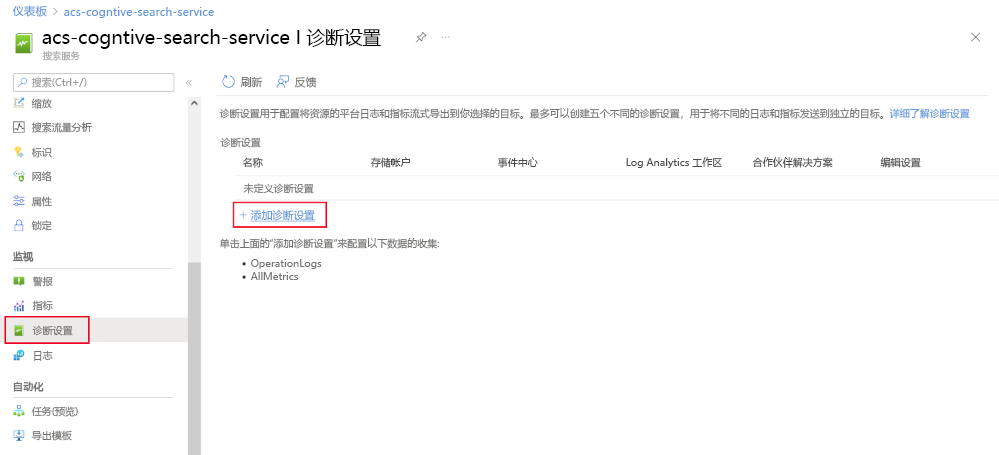Click the search service resource icon
This screenshot has height=455, width=999.
[x=24, y=45]
